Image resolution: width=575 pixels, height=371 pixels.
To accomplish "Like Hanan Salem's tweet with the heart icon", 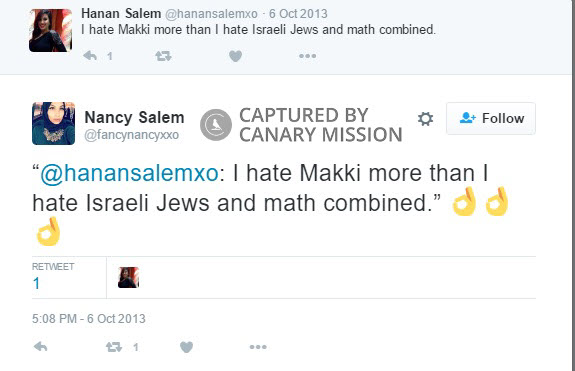I will (x=235, y=56).
